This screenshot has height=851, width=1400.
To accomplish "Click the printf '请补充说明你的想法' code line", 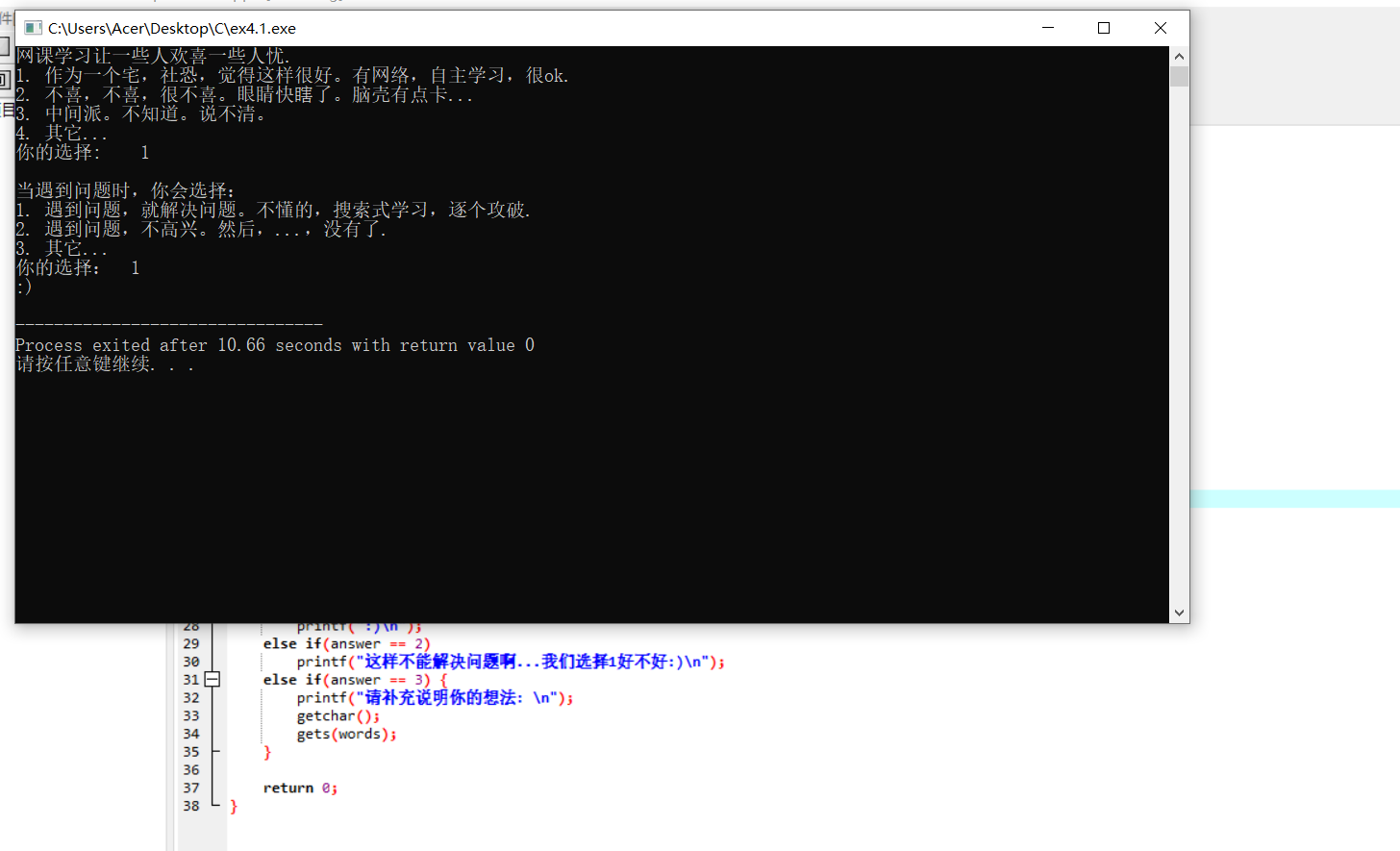I will pos(435,698).
